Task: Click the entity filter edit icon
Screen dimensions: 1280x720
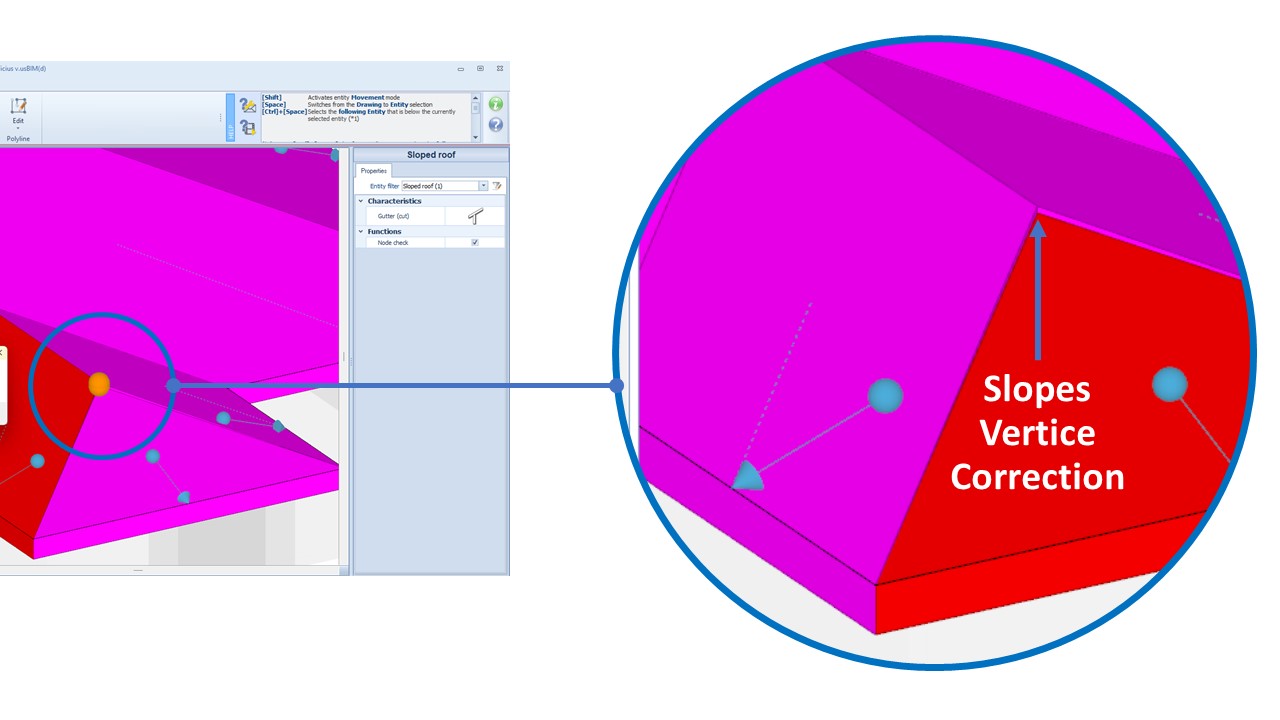Action: 497,186
